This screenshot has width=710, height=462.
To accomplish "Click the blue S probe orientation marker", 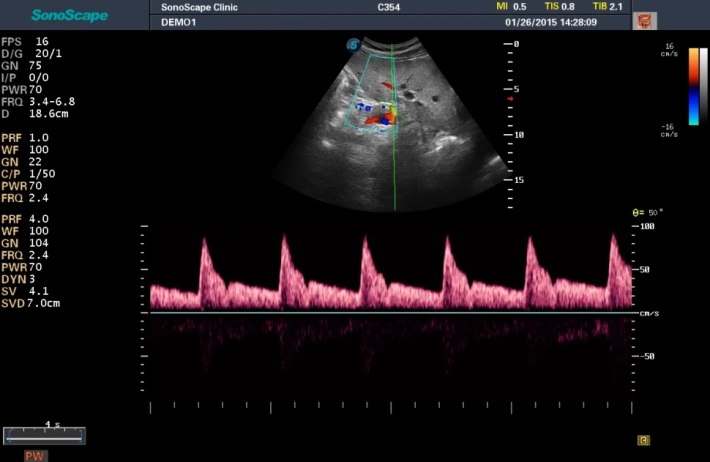I will (353, 44).
